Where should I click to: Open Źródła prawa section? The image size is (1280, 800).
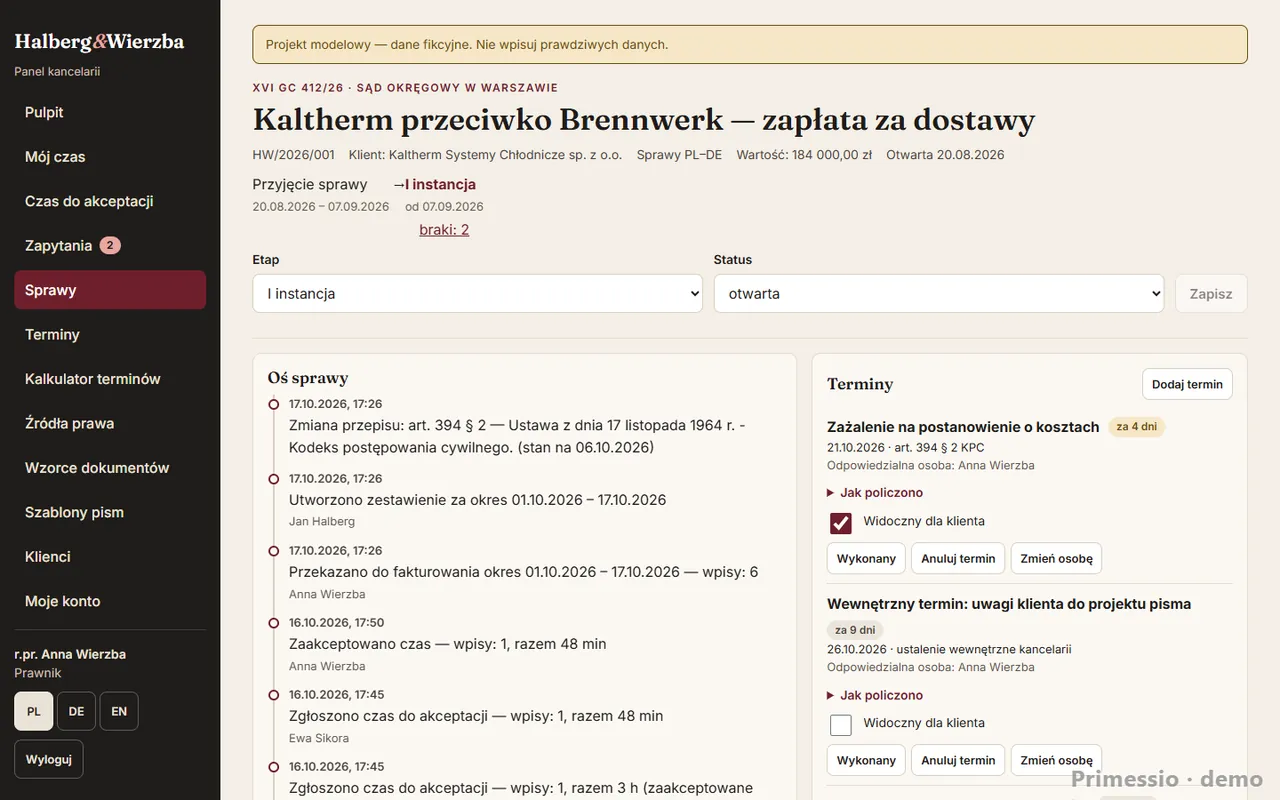110,423
